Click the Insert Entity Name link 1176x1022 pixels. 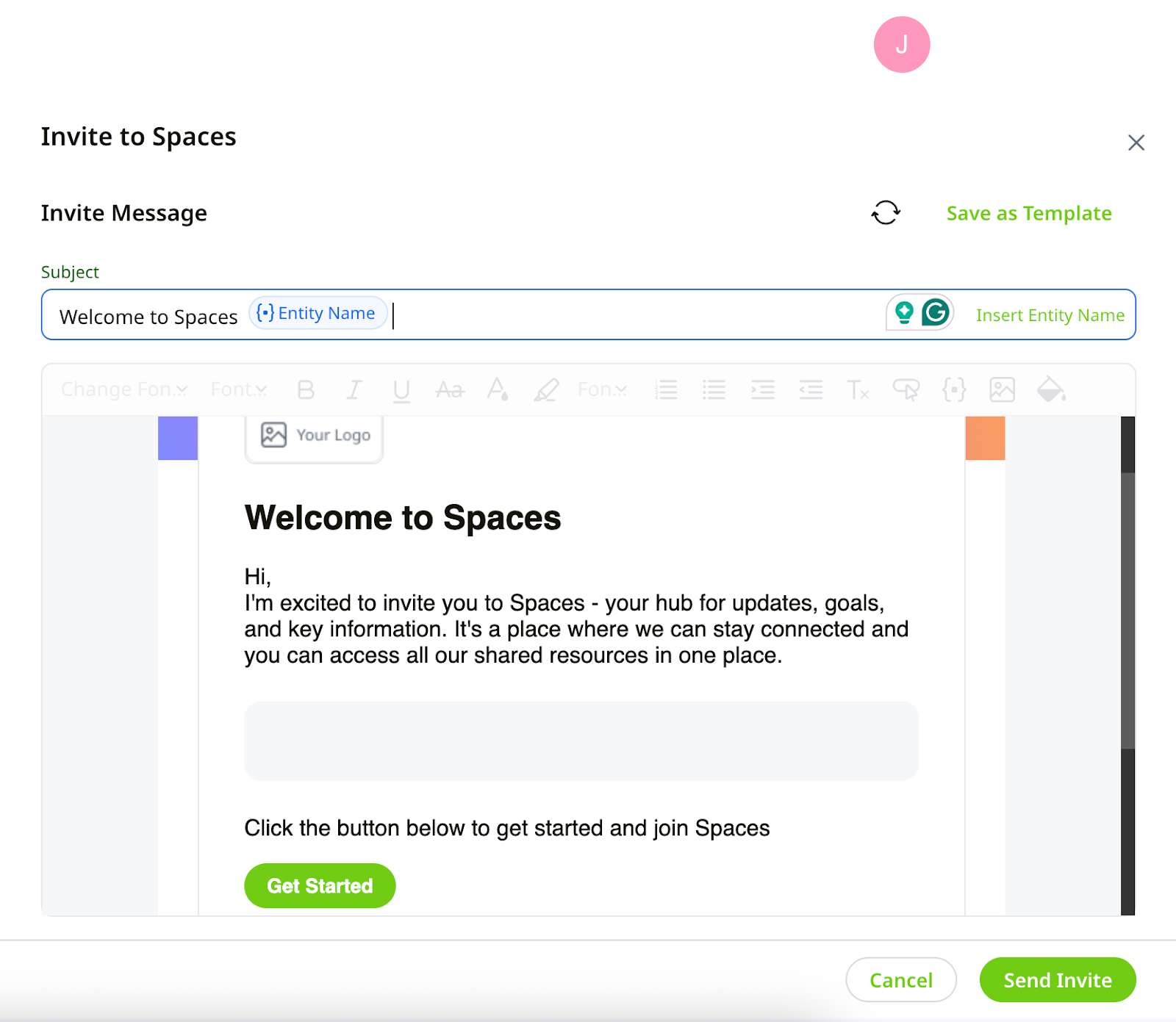click(1050, 315)
